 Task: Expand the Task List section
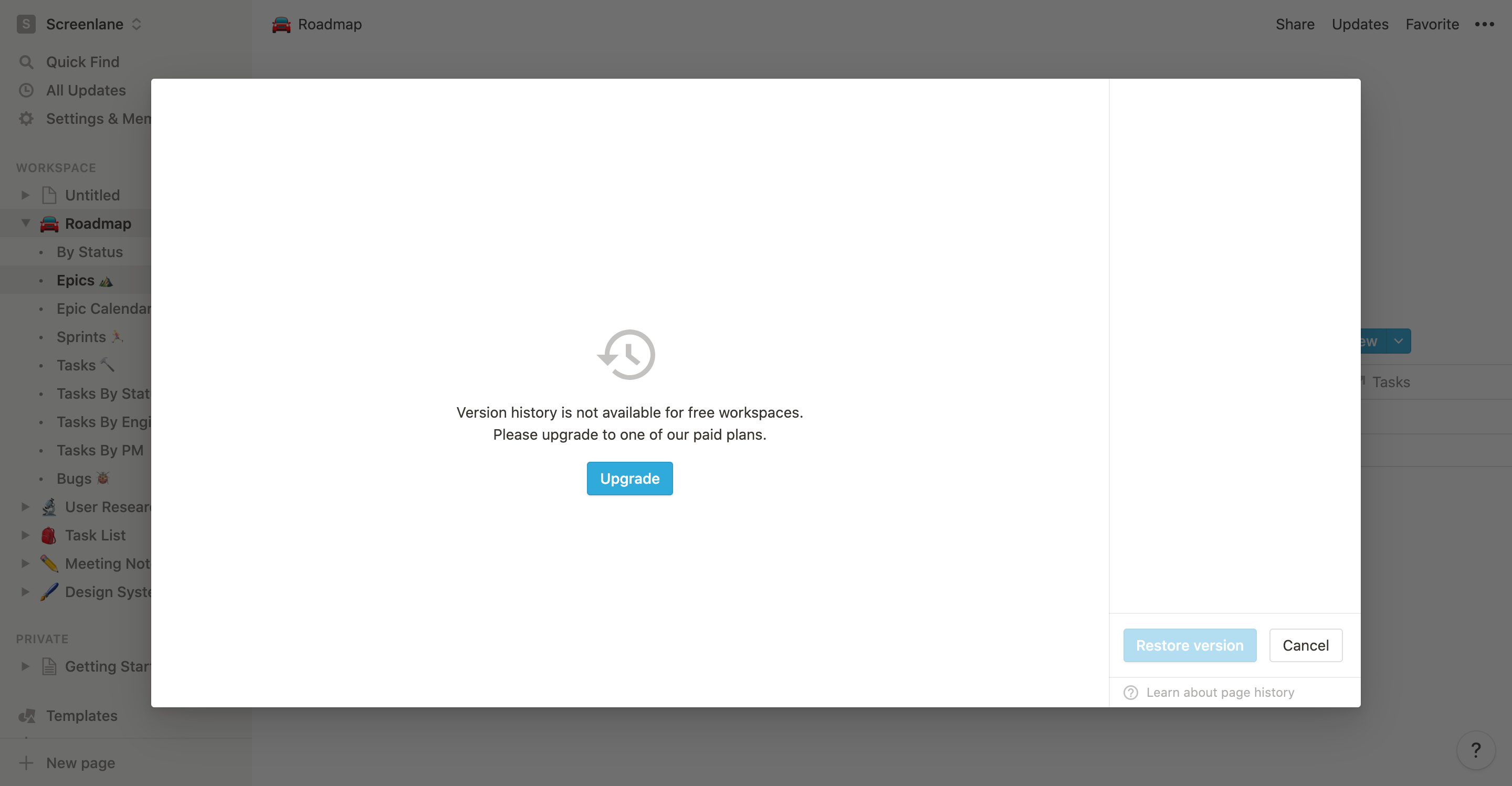click(22, 534)
